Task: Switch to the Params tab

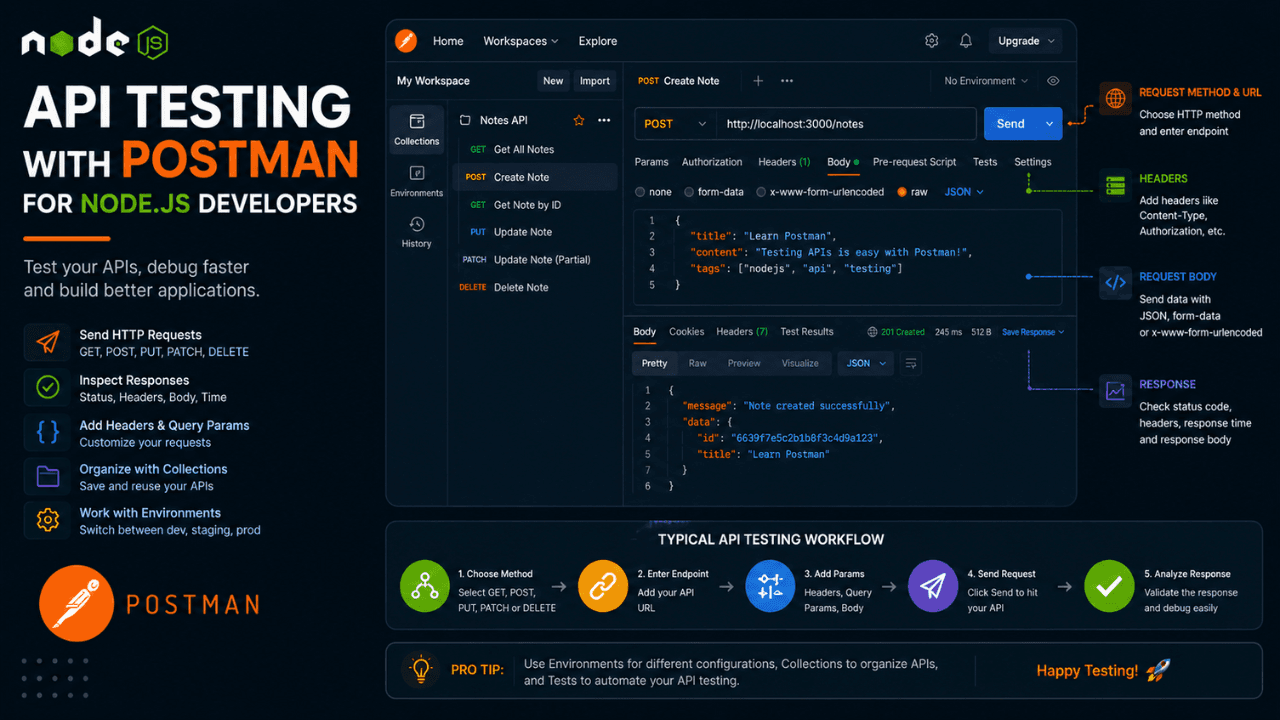Action: (x=652, y=162)
